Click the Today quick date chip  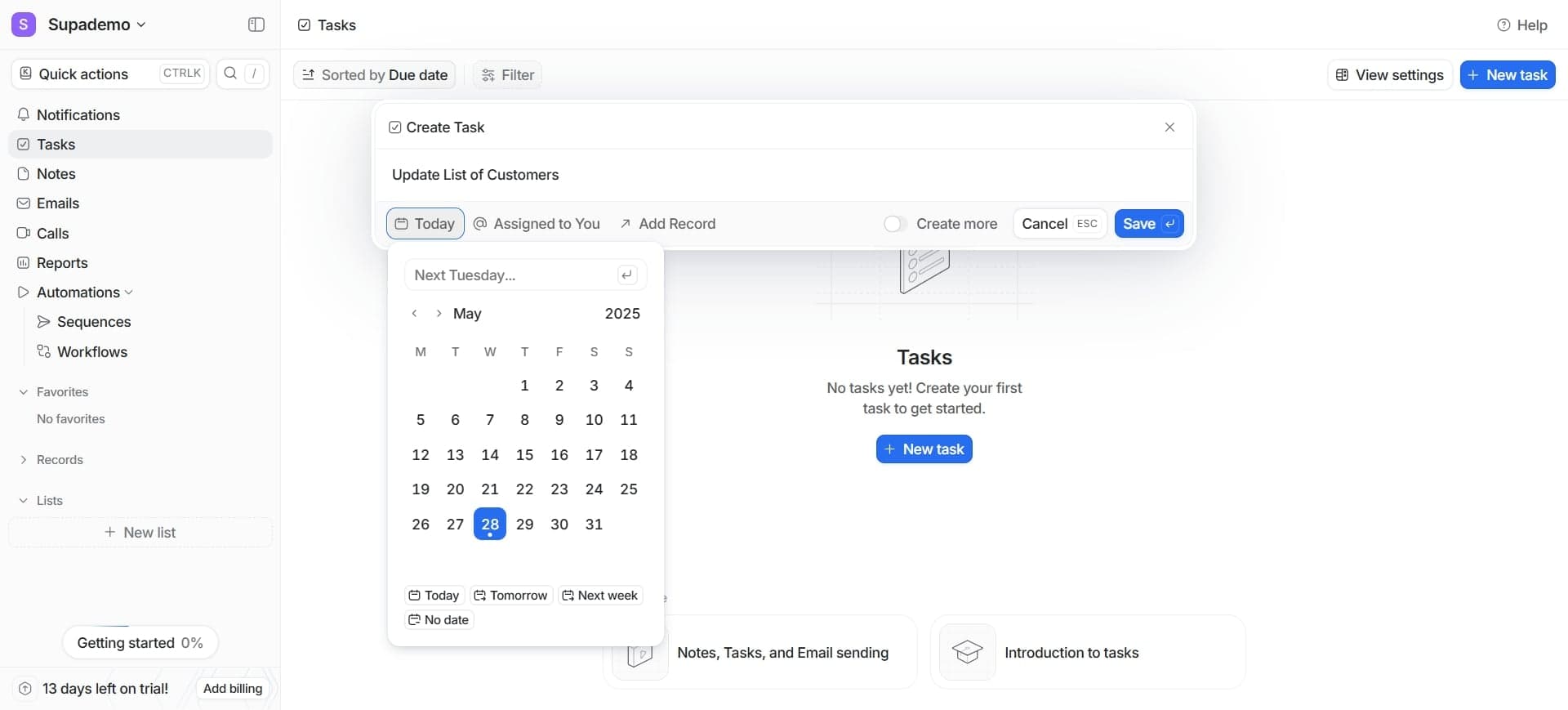tap(434, 596)
